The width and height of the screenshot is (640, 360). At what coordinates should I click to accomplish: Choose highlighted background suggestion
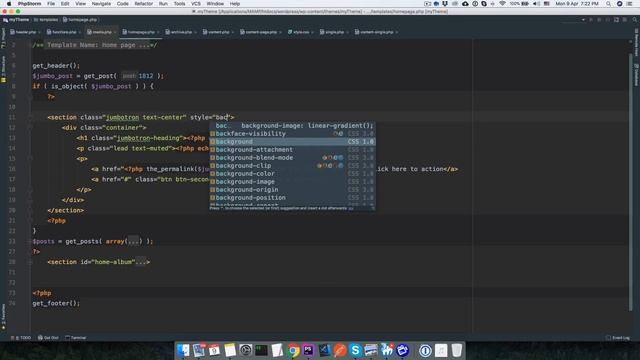292,142
